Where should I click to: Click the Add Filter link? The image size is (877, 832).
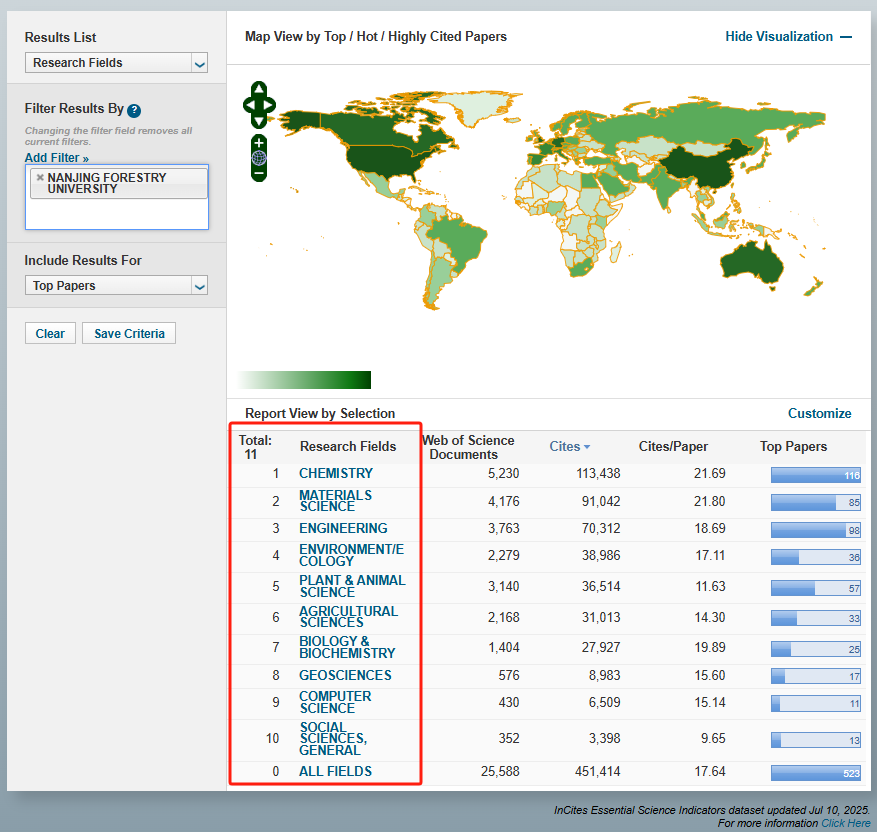[56, 158]
